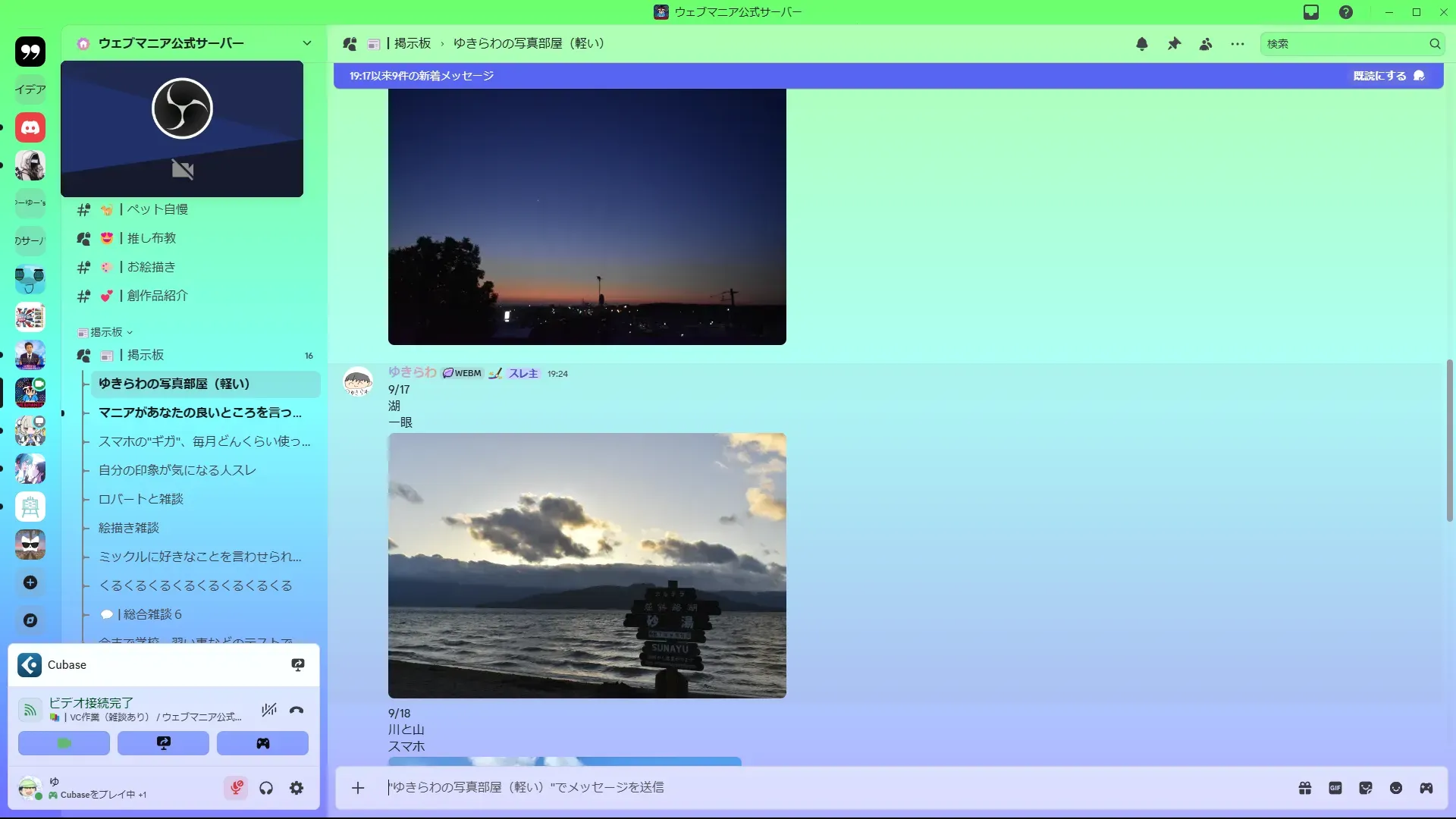Open the emoji picker

pyautogui.click(x=1396, y=788)
